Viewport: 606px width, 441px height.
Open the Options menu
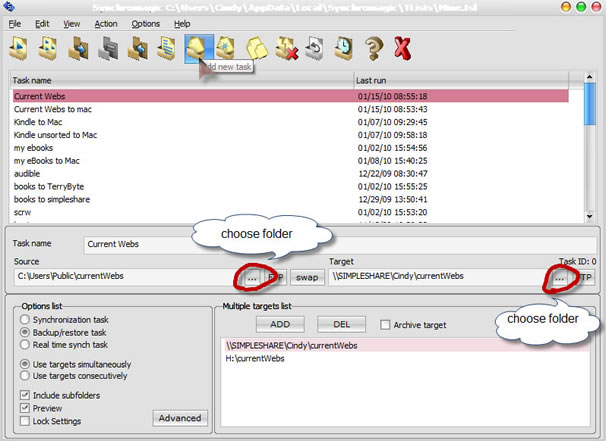point(146,24)
